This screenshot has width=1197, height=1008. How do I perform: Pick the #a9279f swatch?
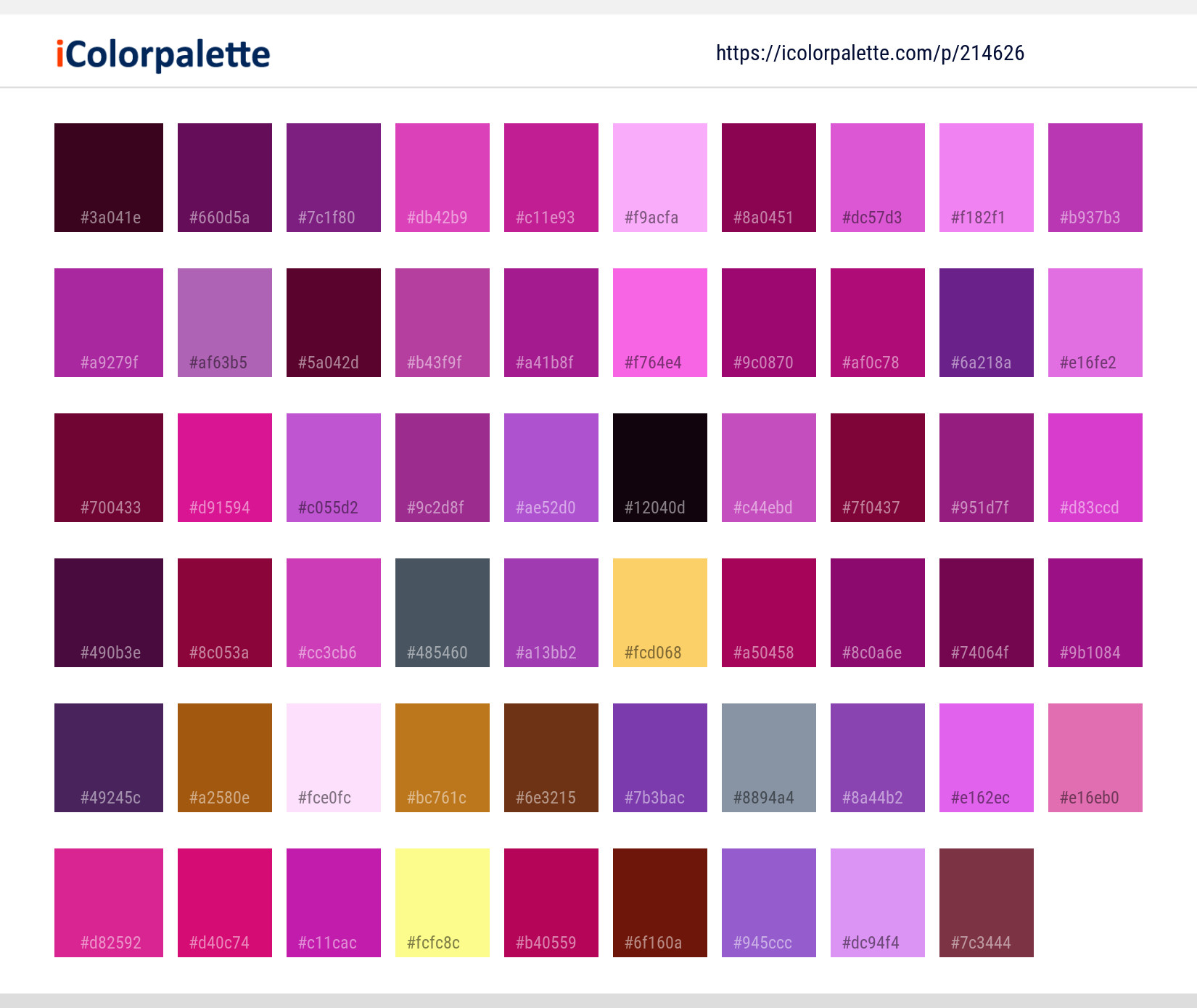coord(109,323)
